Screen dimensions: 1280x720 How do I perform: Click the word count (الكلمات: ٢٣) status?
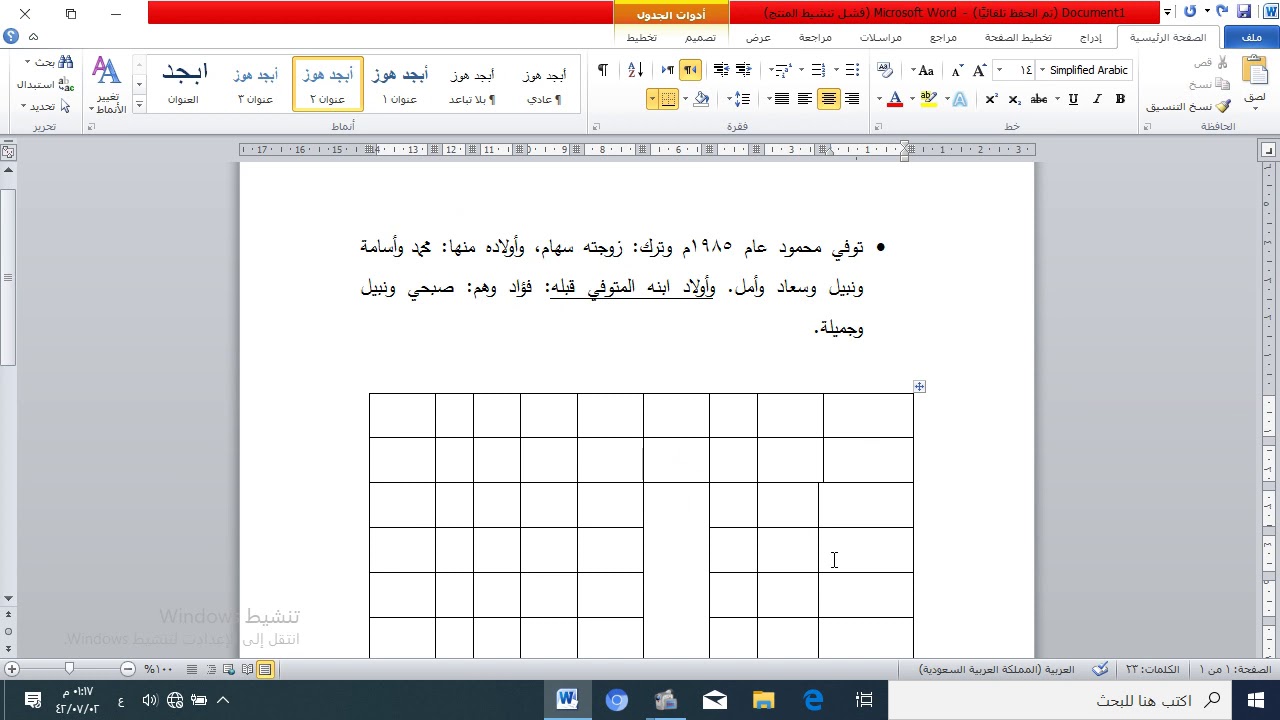1153,669
